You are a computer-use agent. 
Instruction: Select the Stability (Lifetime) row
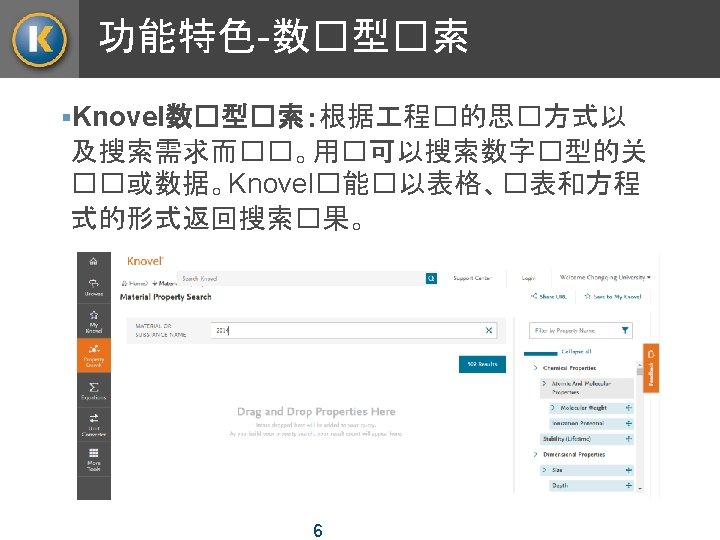(587, 439)
